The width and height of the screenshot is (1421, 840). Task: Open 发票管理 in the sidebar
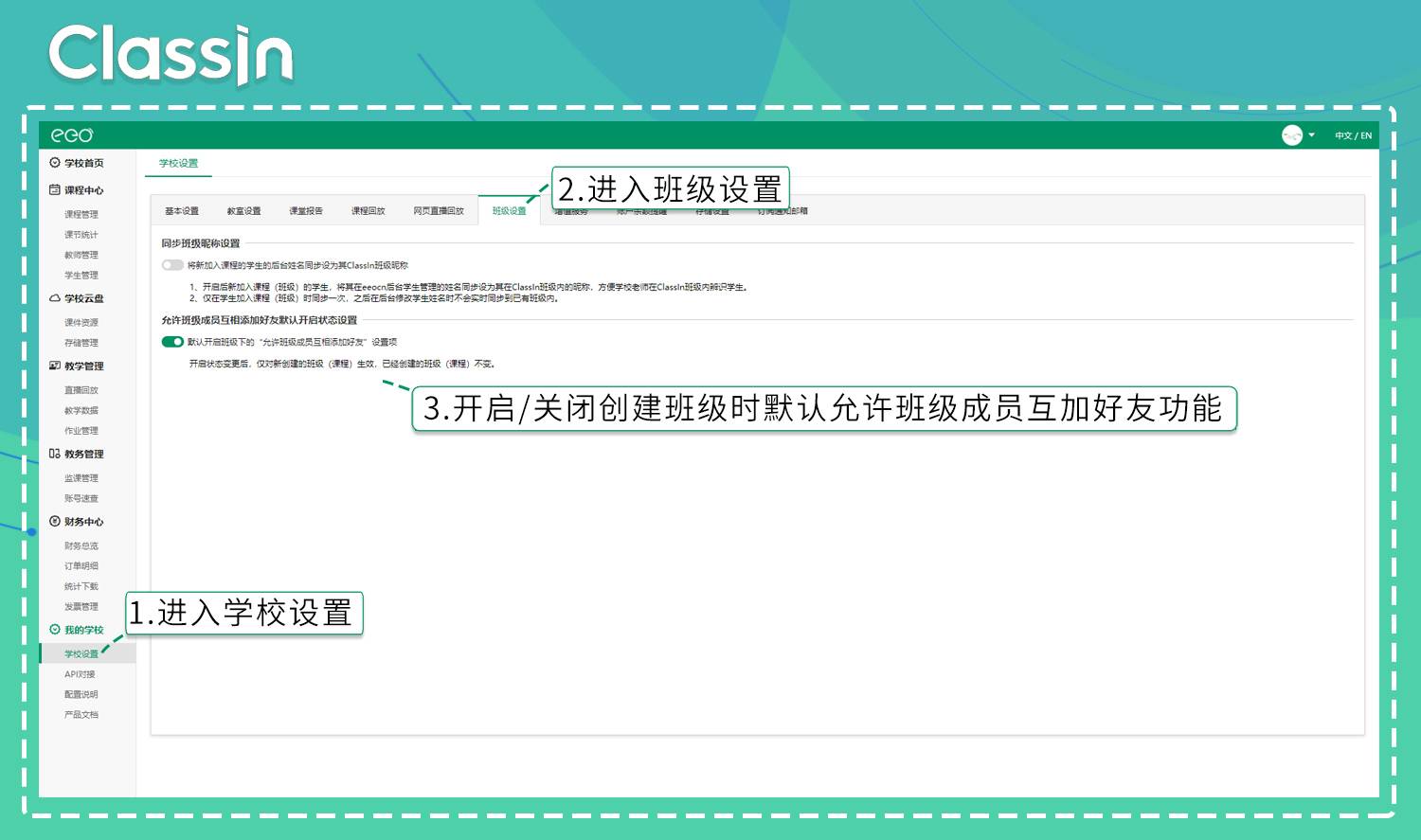[81, 607]
